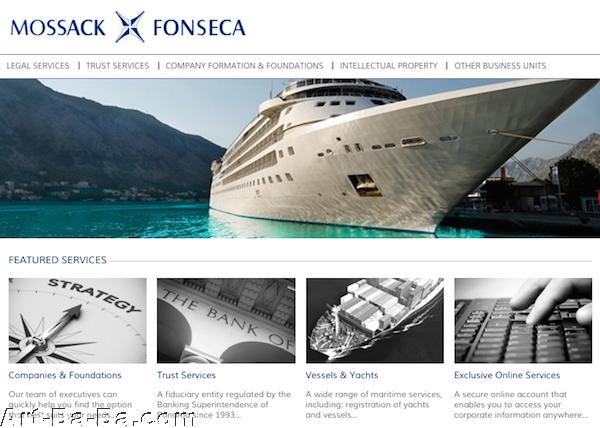
Task: Open the keyboard typing thumbnail
Action: (x=523, y=321)
